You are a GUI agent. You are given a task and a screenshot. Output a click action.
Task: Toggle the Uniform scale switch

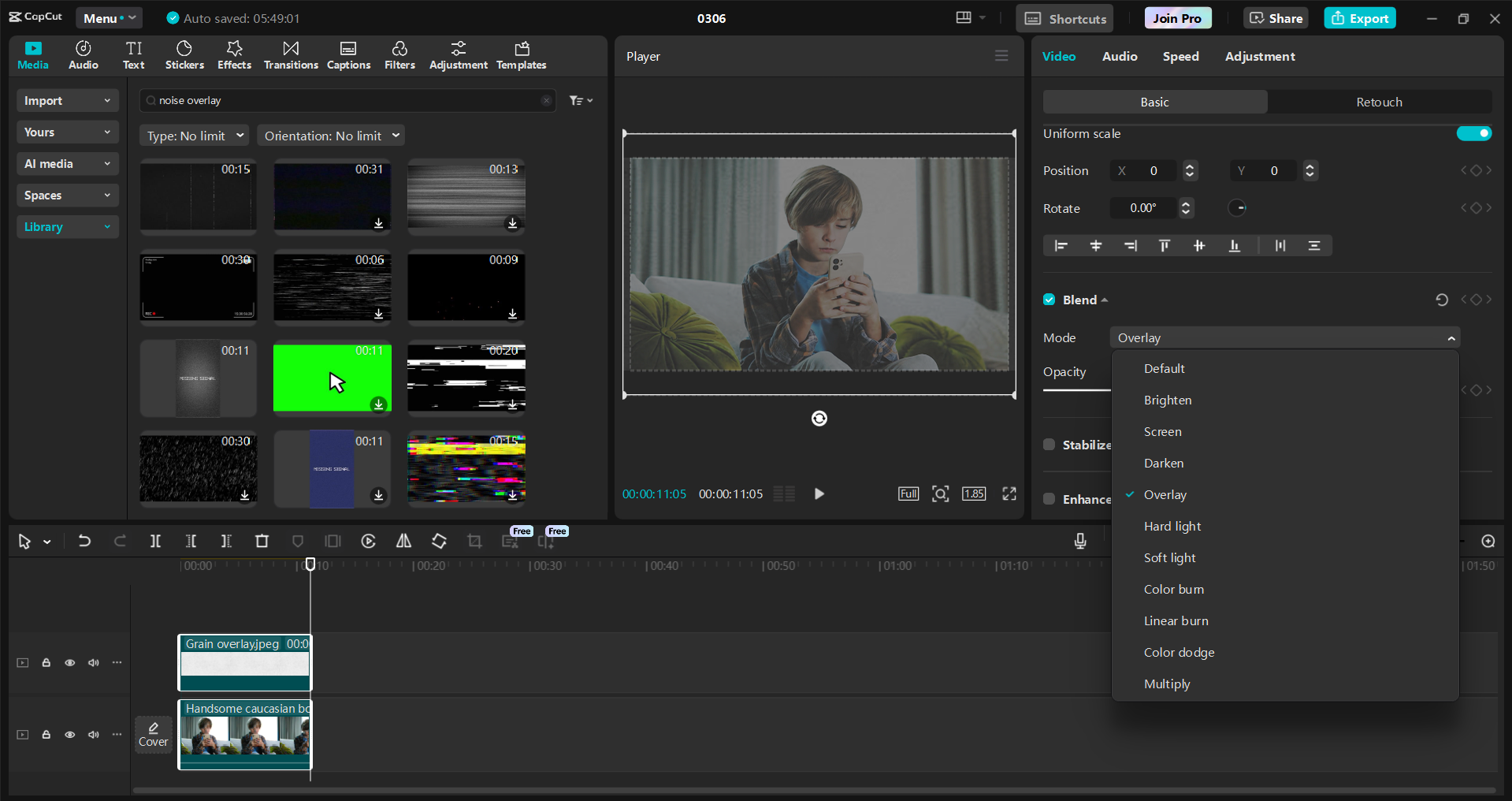[1474, 133]
